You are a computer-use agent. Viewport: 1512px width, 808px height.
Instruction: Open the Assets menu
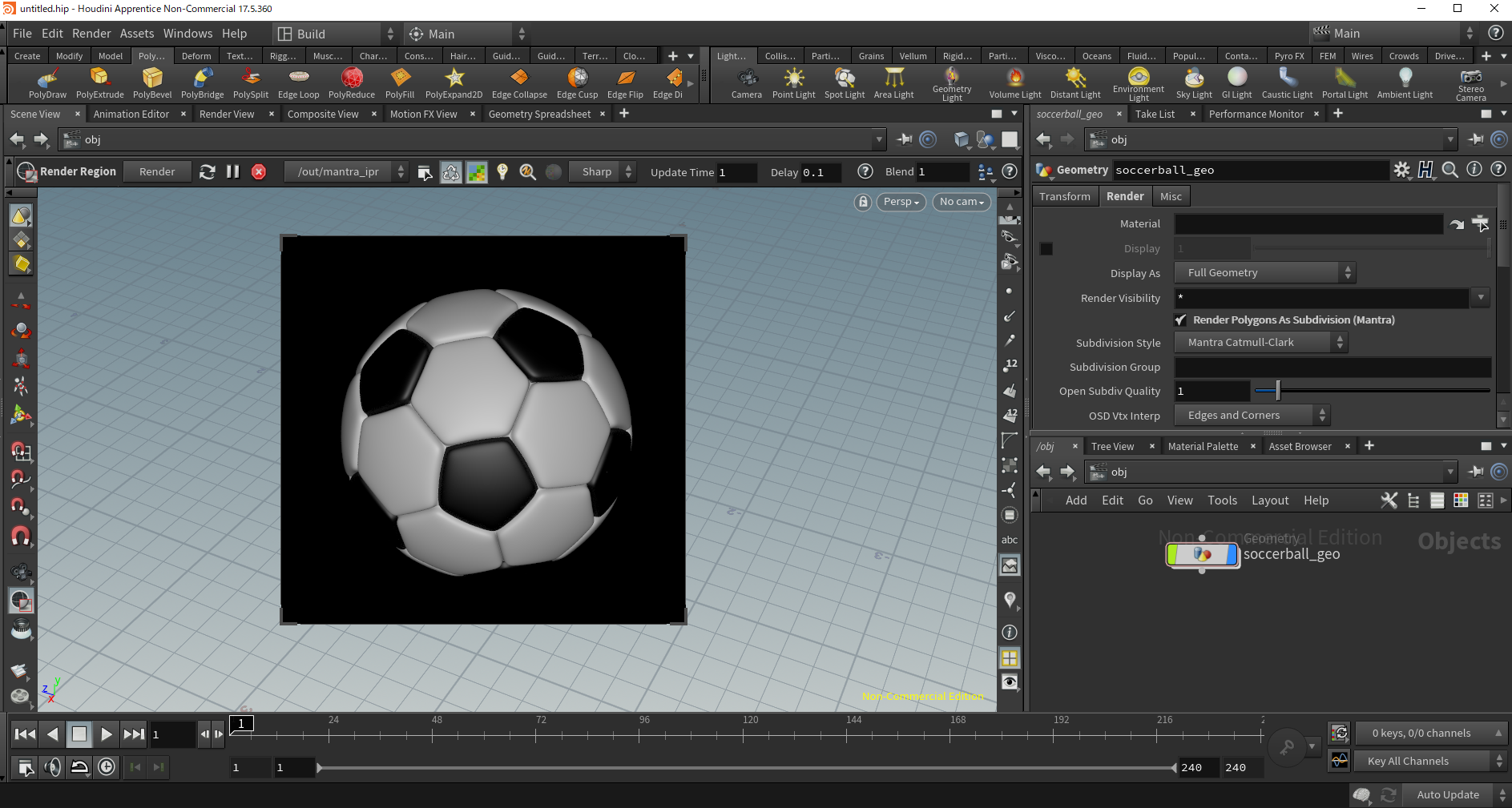click(x=136, y=34)
